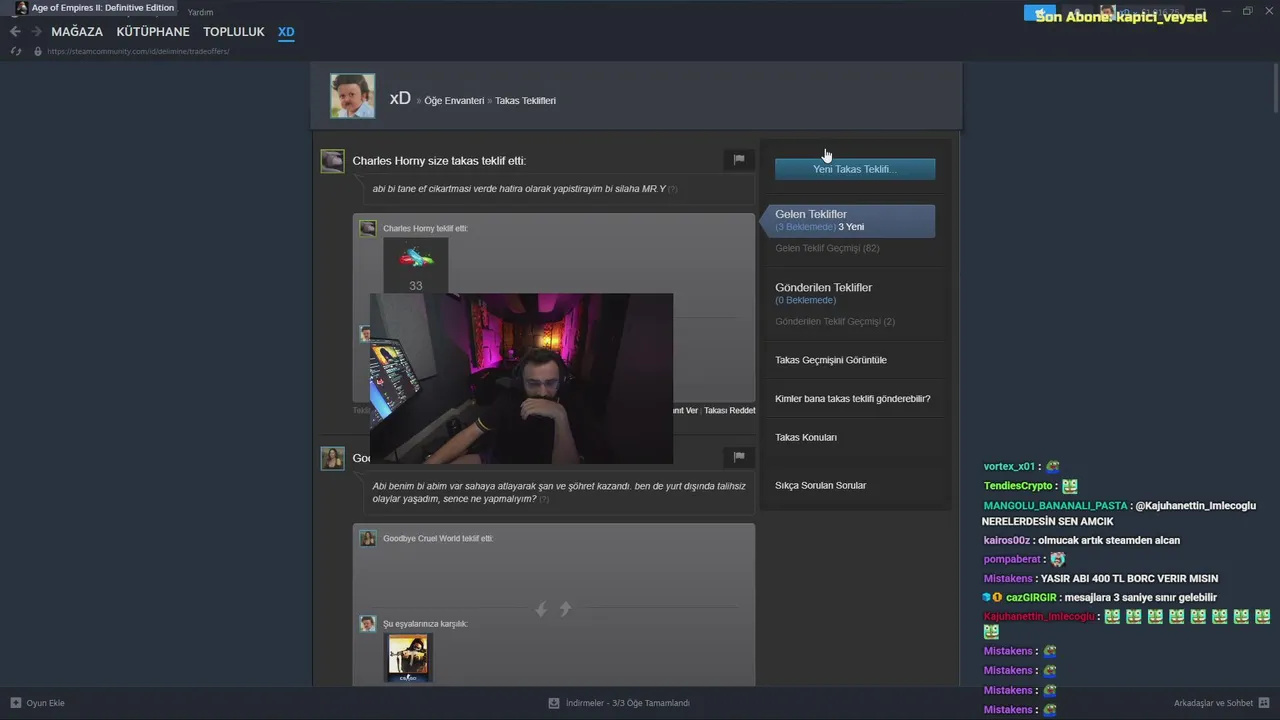The image size is (1280, 720).
Task: Click the page vertical scrollbar
Action: coord(1275,90)
